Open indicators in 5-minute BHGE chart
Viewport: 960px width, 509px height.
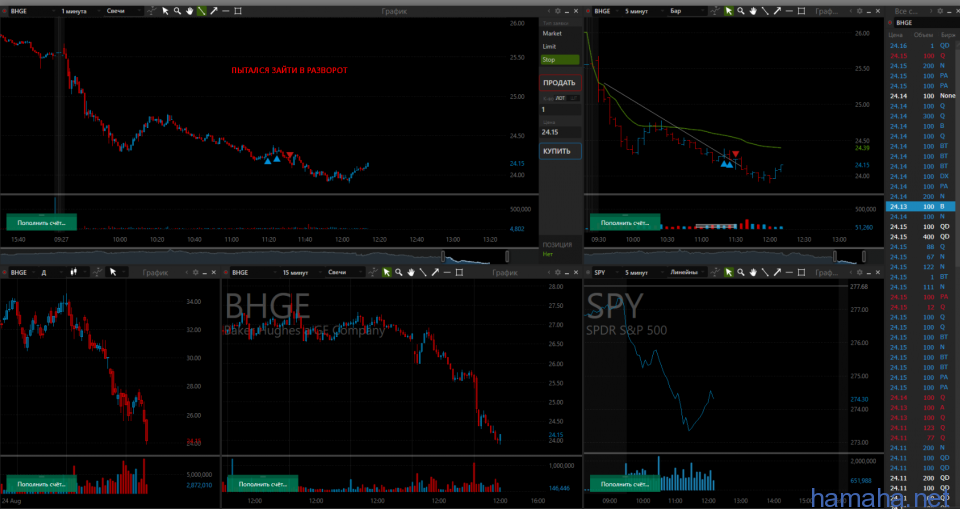pyautogui.click(x=714, y=11)
